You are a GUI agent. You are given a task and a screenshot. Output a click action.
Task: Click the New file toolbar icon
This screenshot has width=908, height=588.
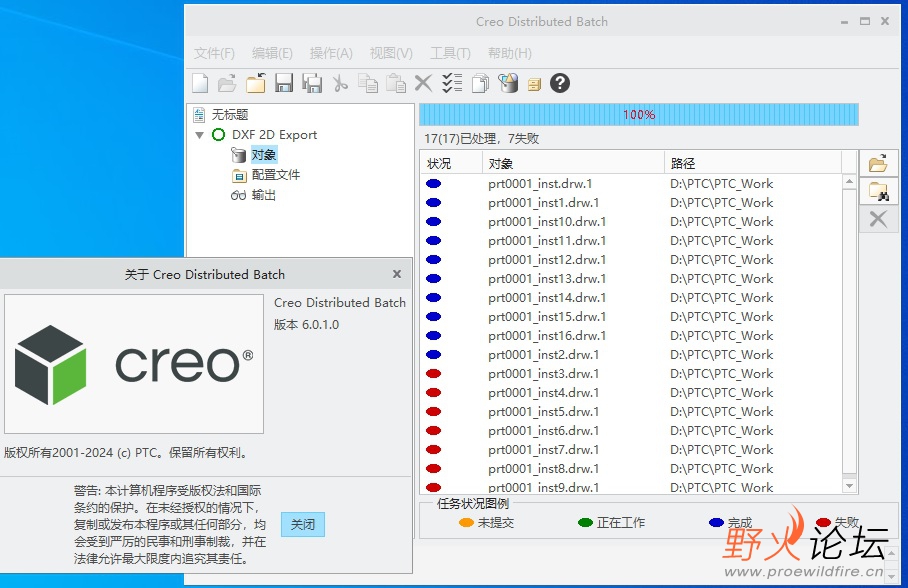click(x=200, y=83)
